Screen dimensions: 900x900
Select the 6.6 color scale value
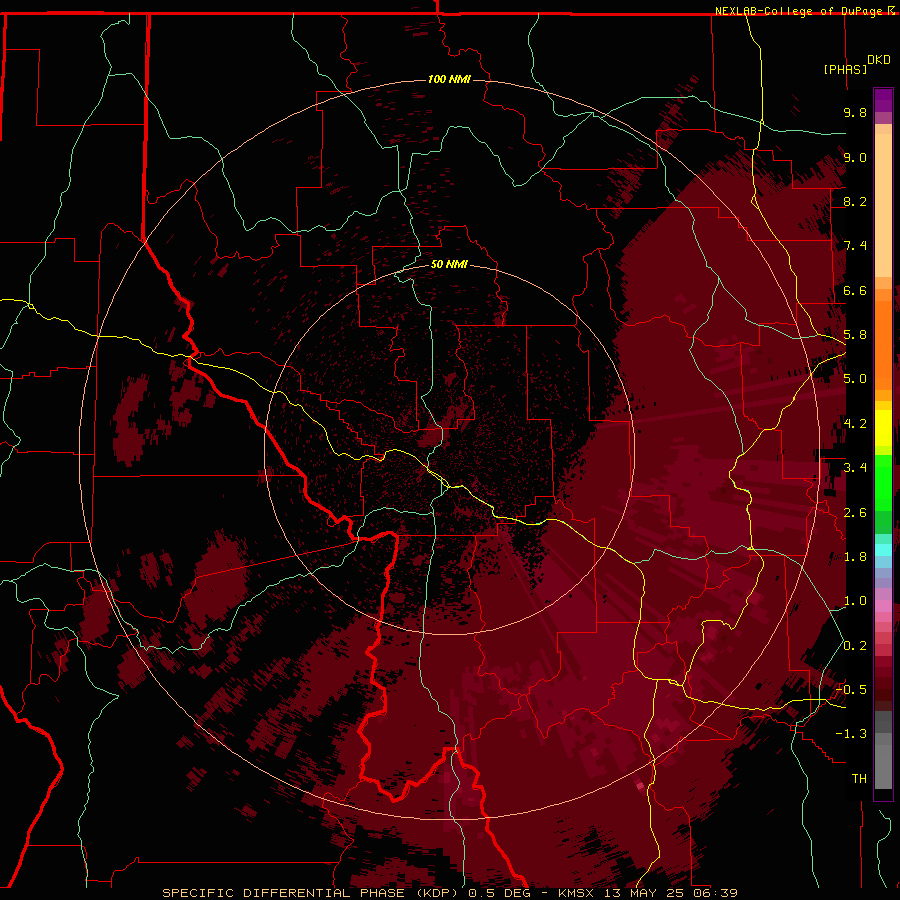coord(855,290)
